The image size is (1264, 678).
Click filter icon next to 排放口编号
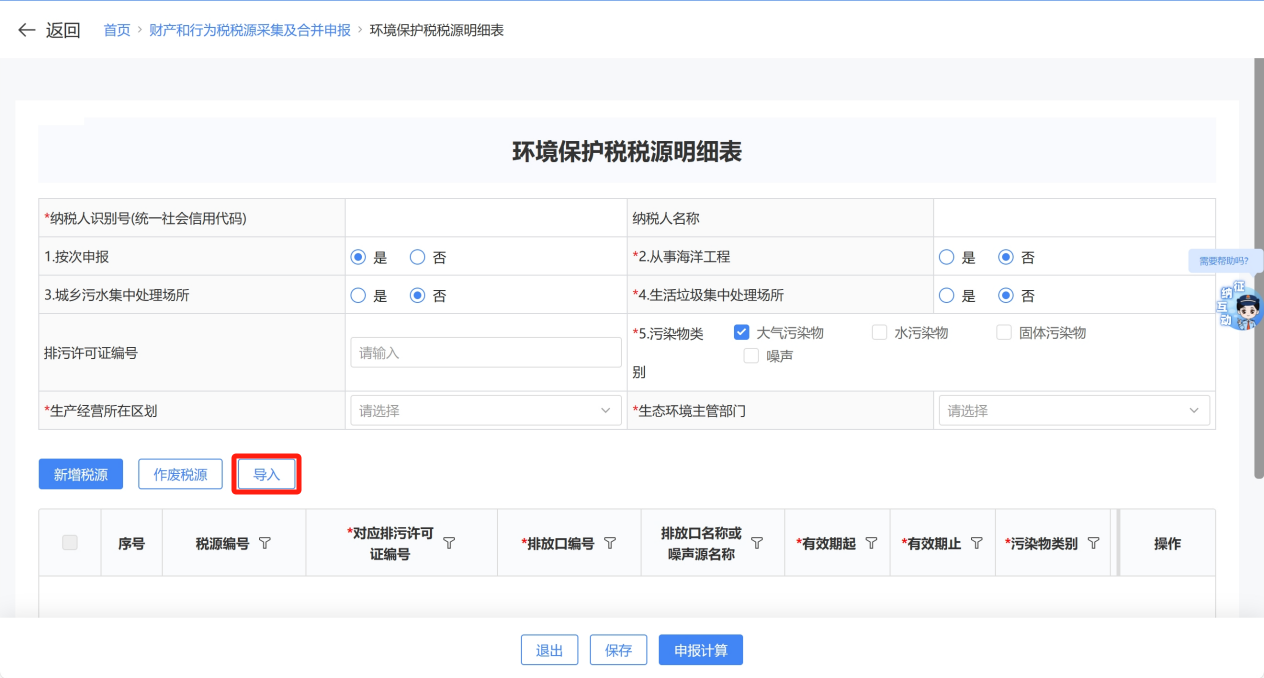[610, 543]
